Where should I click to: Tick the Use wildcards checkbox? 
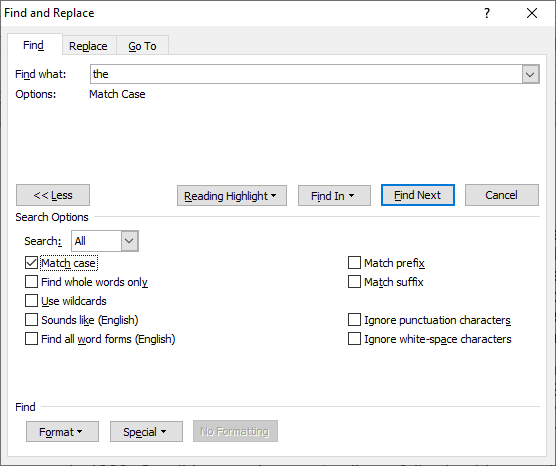[31, 301]
